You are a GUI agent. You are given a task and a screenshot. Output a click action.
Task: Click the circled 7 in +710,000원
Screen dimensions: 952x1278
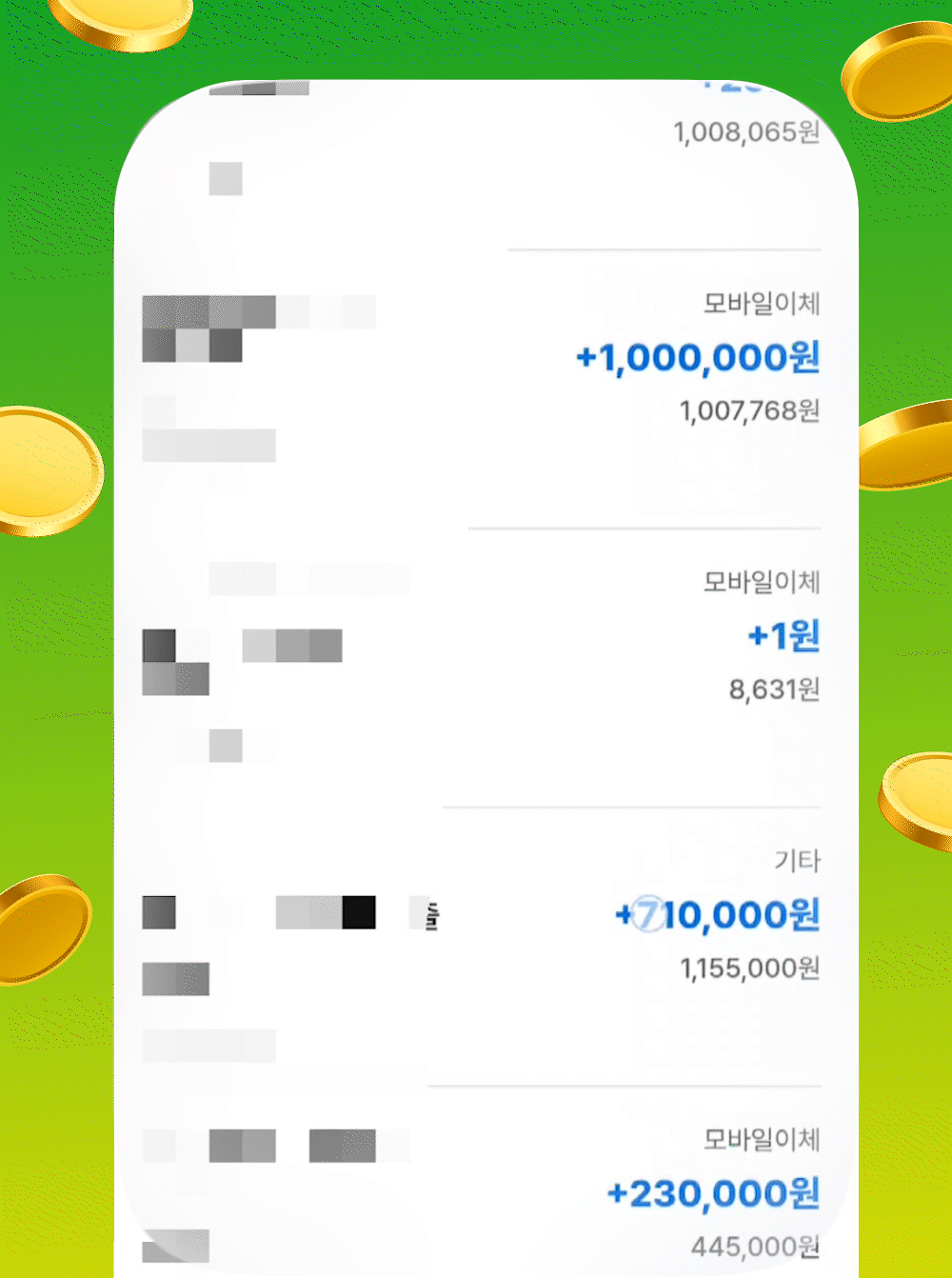coord(648,915)
